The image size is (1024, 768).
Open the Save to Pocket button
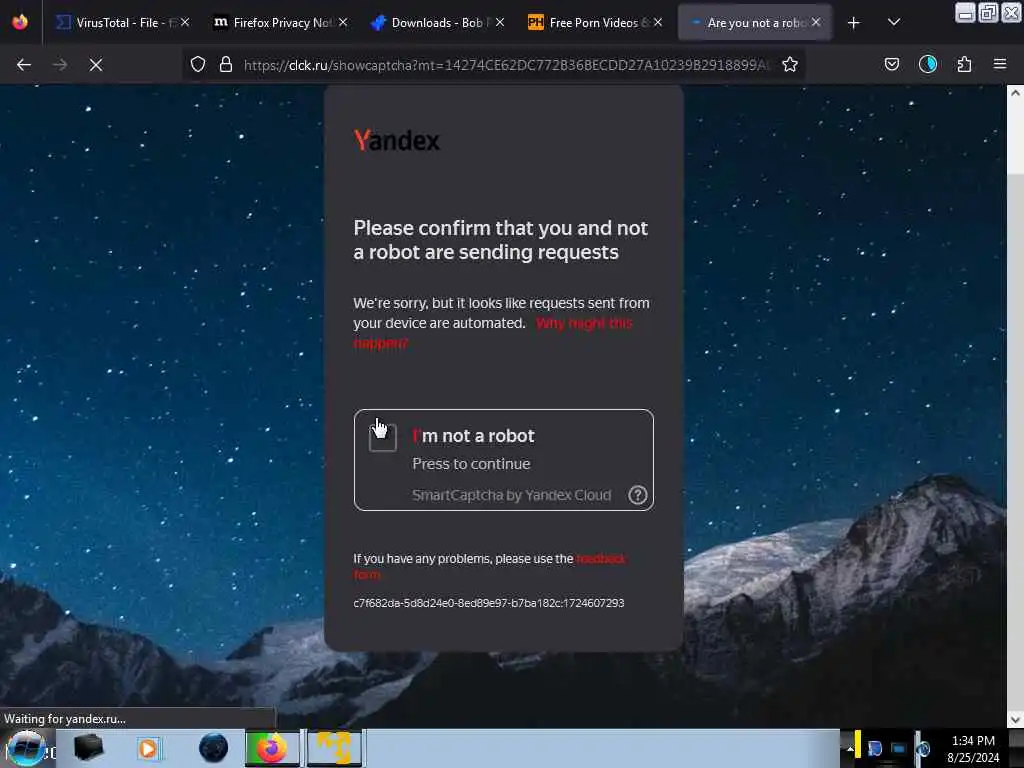coord(891,64)
